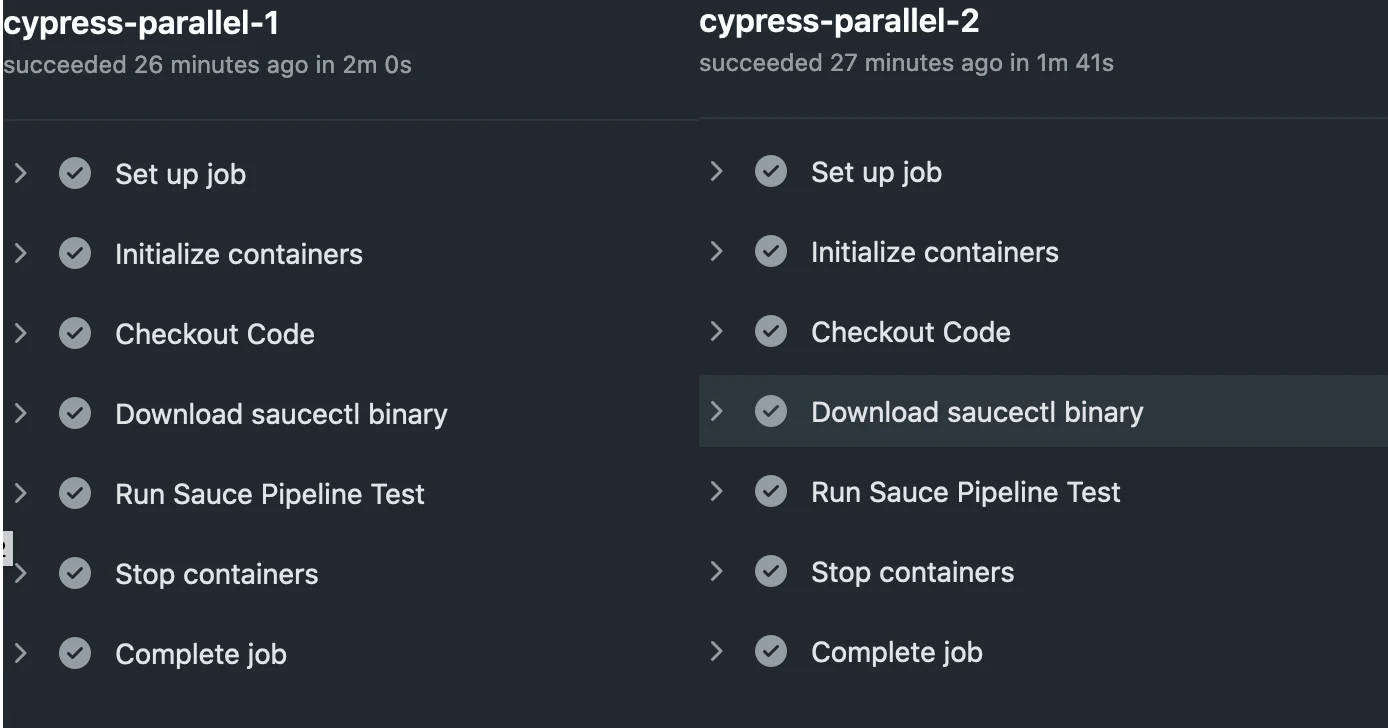
Task: Open the cypress-parallel-1 job title
Action: coord(140,22)
